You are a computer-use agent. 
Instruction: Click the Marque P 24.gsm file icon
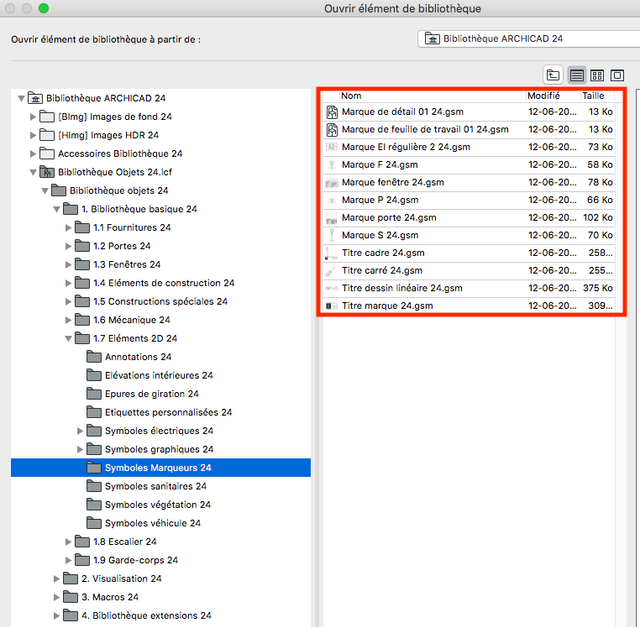pyautogui.click(x=332, y=200)
